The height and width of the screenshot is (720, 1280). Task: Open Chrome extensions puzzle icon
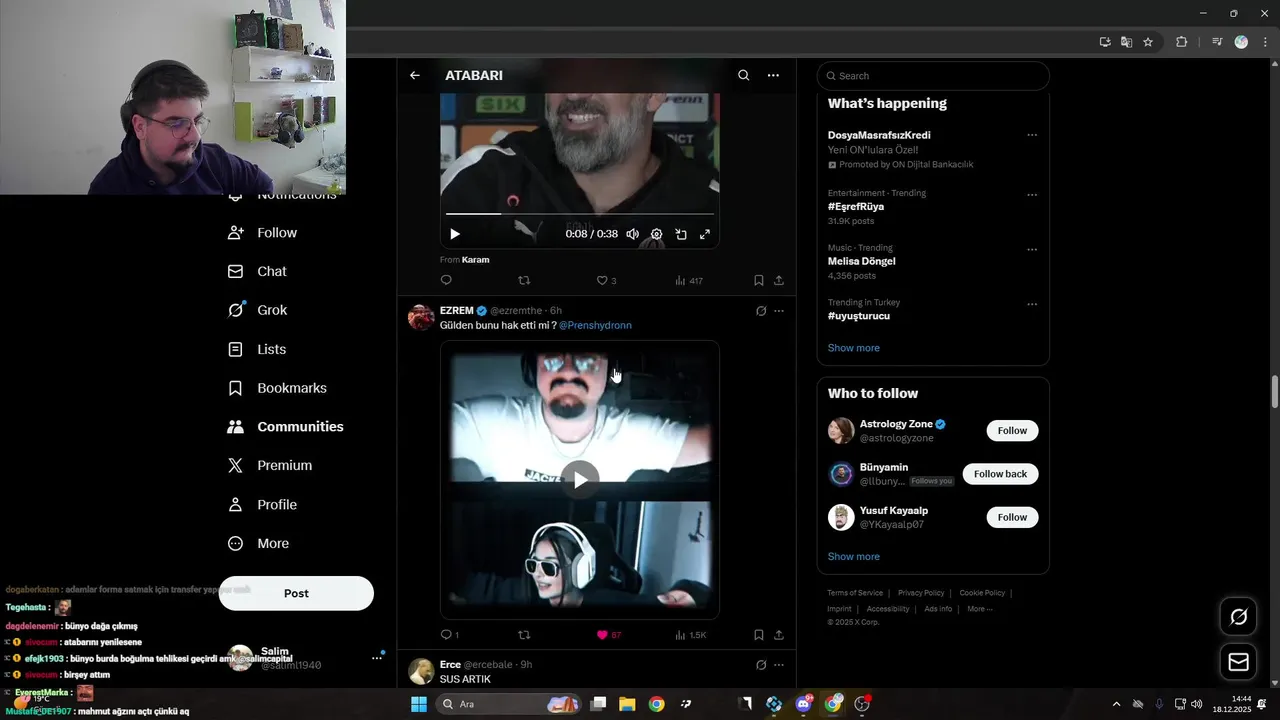[x=1181, y=42]
